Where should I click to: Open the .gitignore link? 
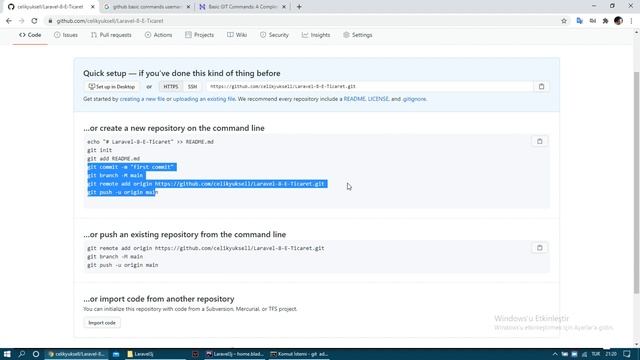(414, 99)
